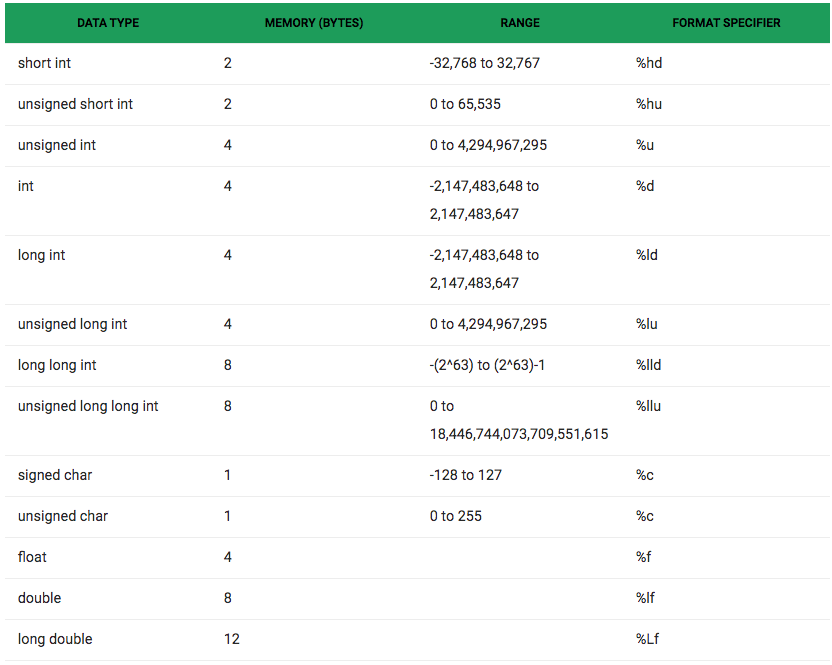
Task: Select the %Lf format specifier
Action: (647, 639)
